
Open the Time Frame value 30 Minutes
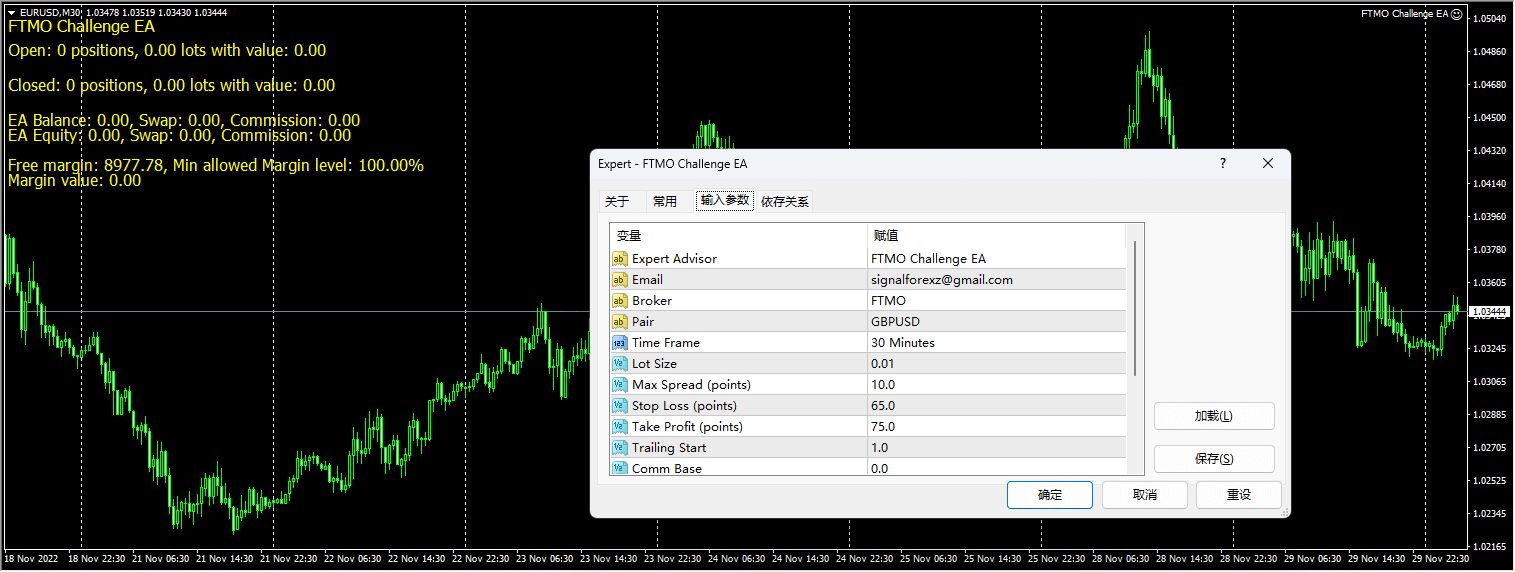click(995, 343)
